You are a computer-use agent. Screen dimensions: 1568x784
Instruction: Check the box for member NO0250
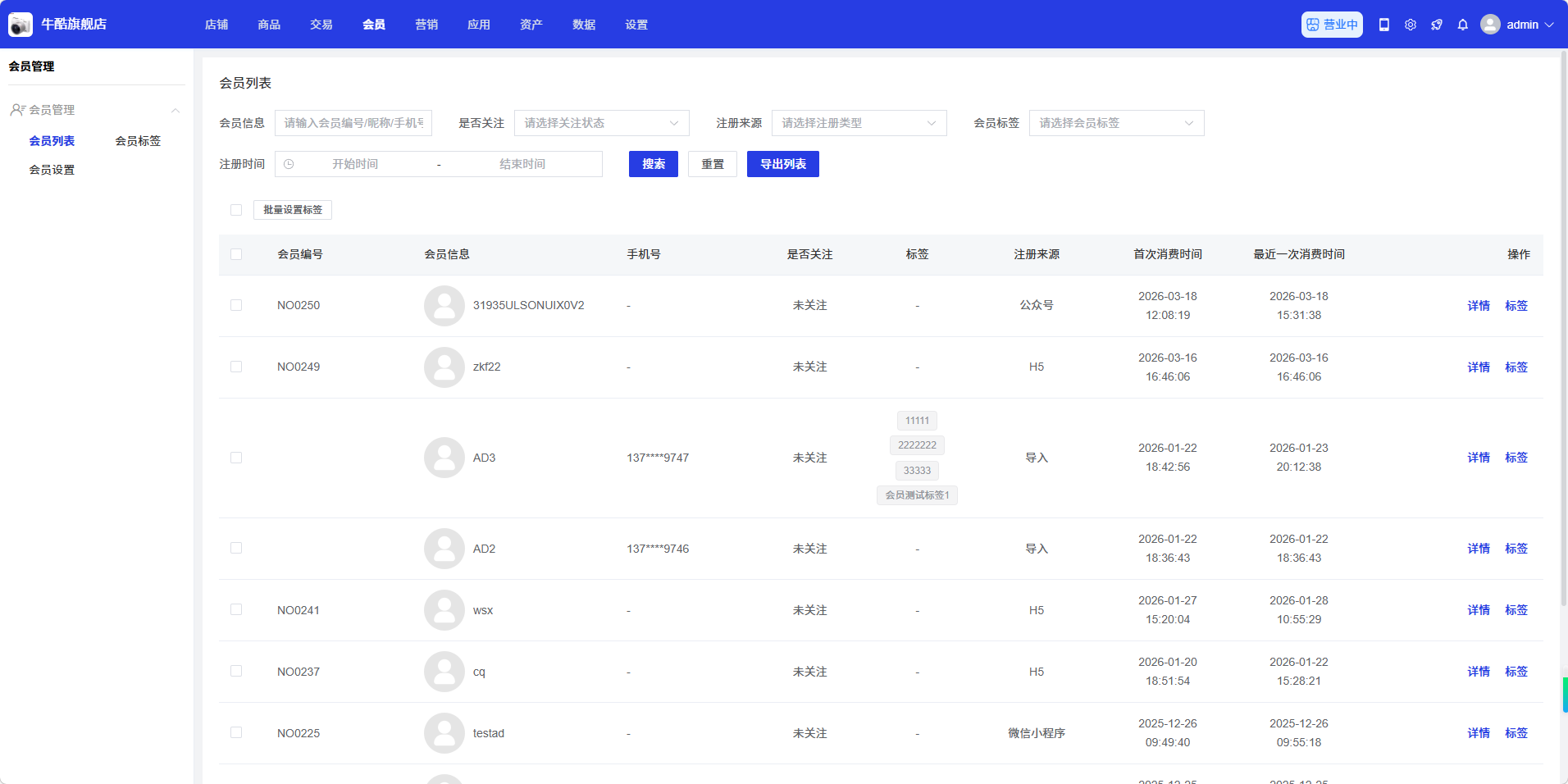[236, 305]
